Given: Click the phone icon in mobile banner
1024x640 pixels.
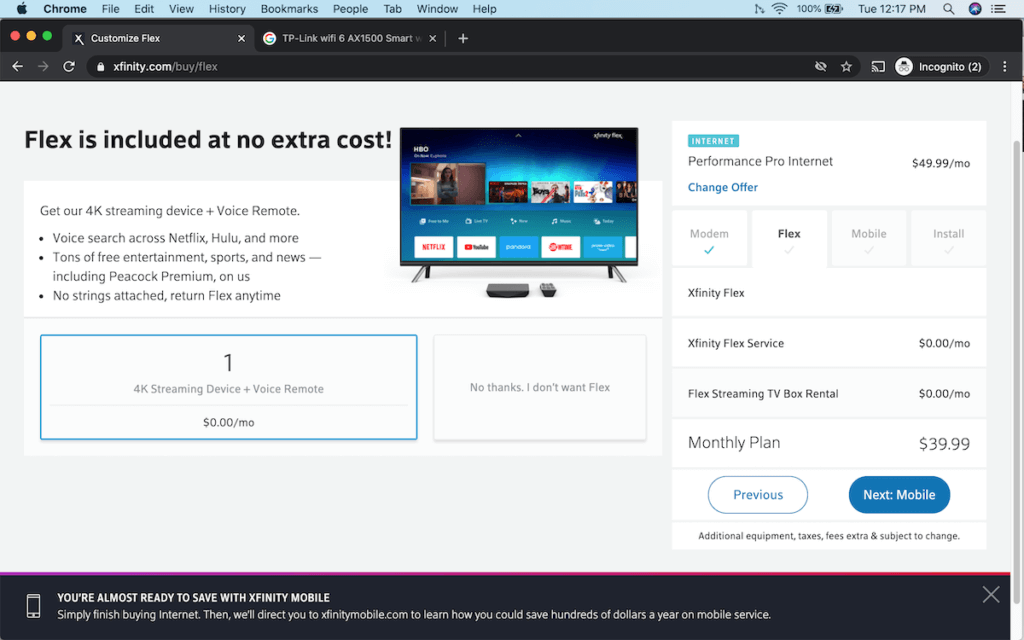Looking at the screenshot, I should (33, 606).
